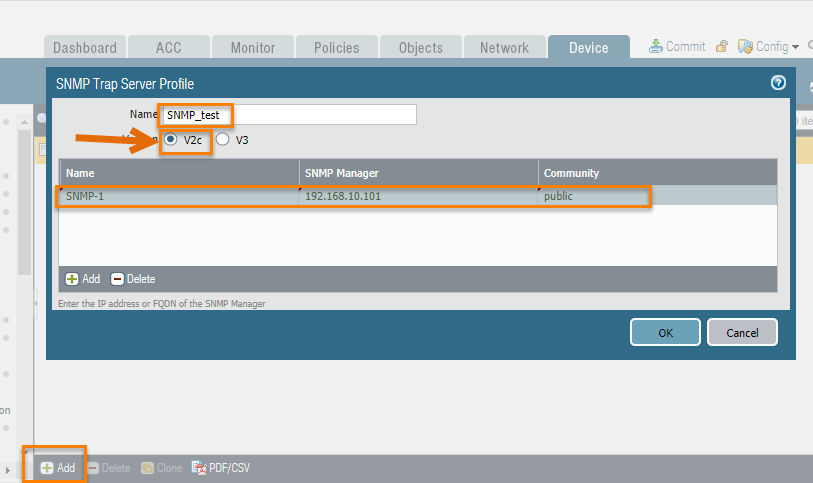Switch to the Network tab
Screen dimensions: 813x483
(504, 47)
